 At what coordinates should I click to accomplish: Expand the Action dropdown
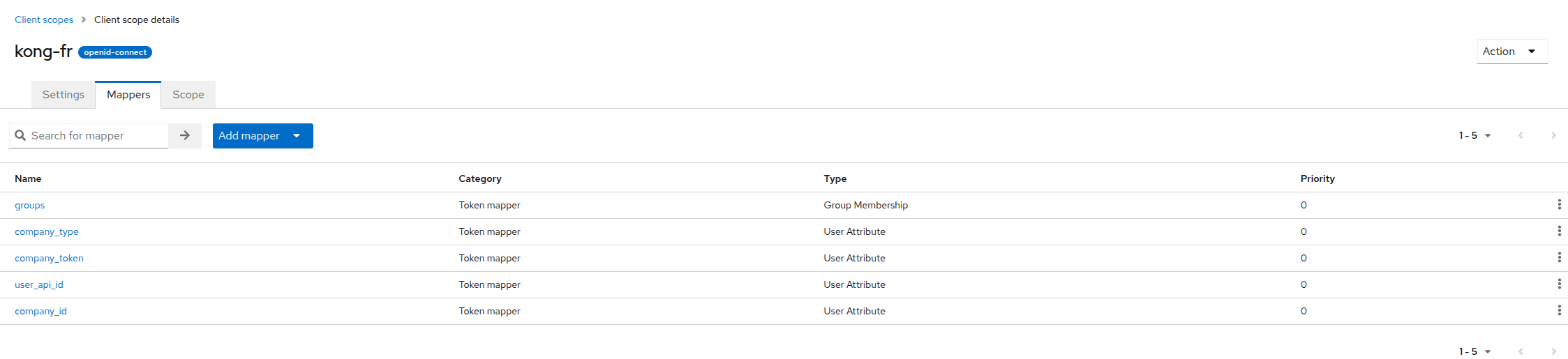pos(1511,52)
